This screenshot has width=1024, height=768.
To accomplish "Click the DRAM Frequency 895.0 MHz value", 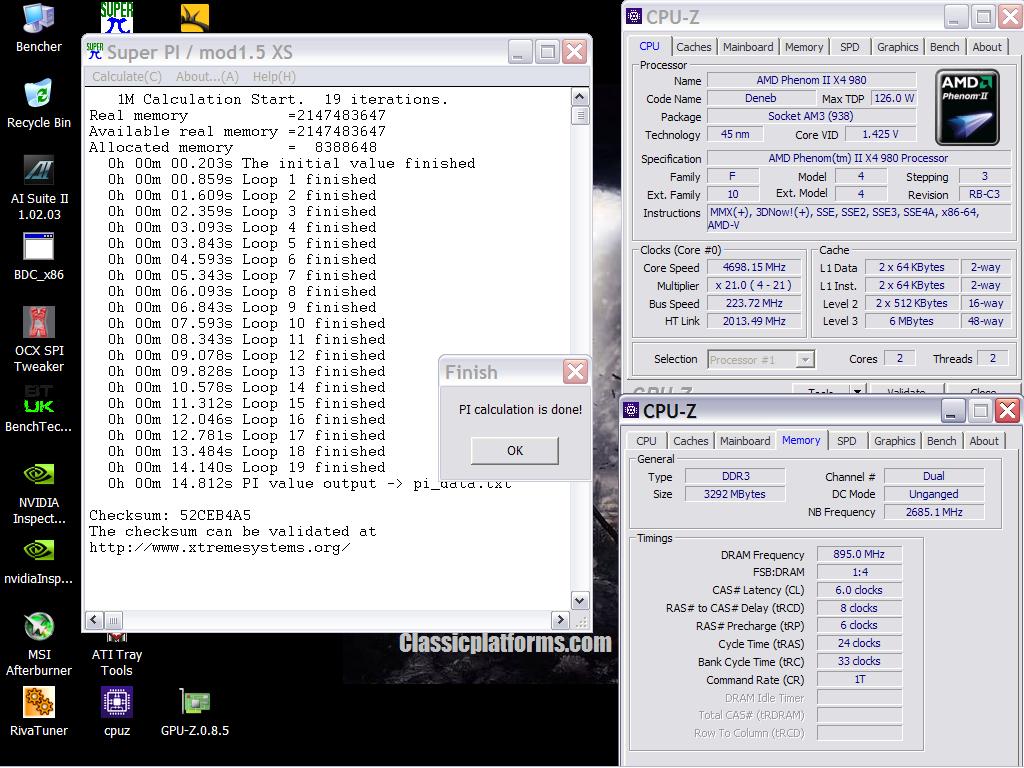I will tap(859, 554).
